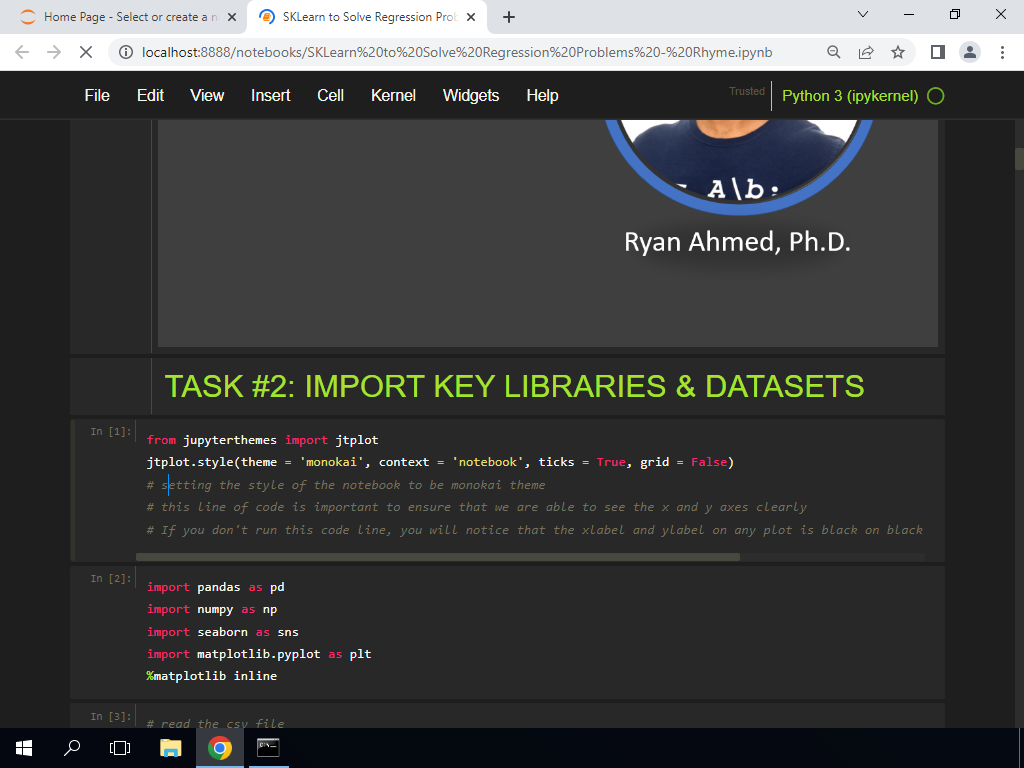
Task: Open the Chrome profile avatar
Action: tap(970, 52)
